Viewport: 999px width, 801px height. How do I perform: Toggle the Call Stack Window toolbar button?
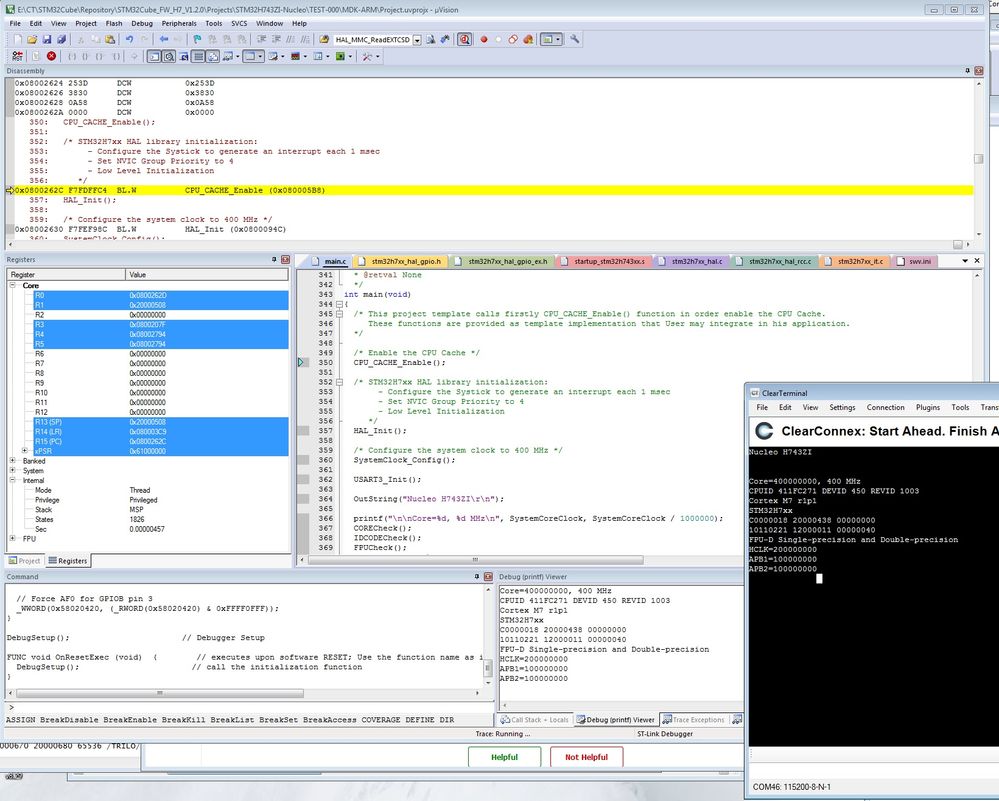point(212,57)
